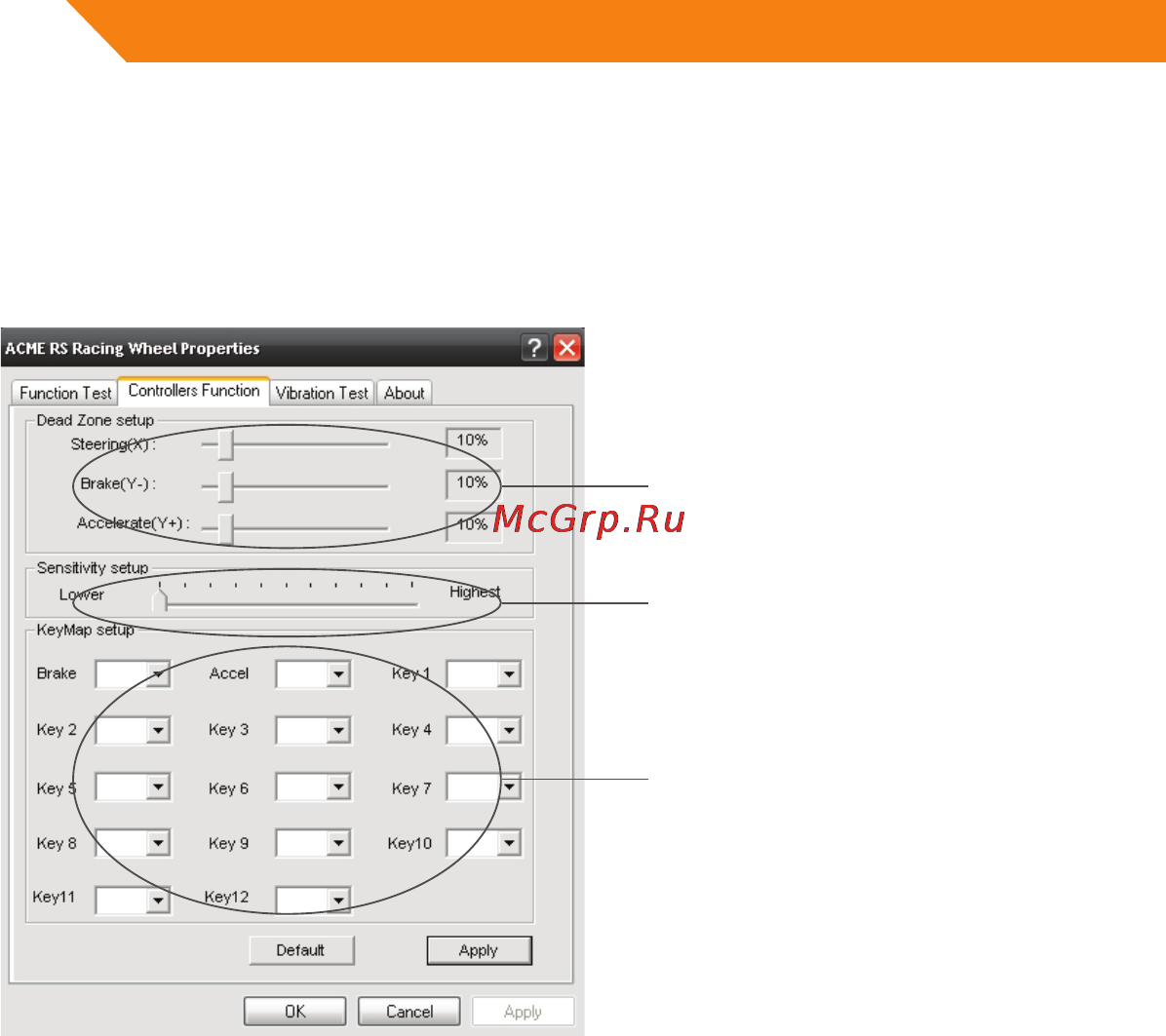Click the Help question mark button
Image resolution: width=1166 pixels, height=1036 pixels.
coord(534,347)
